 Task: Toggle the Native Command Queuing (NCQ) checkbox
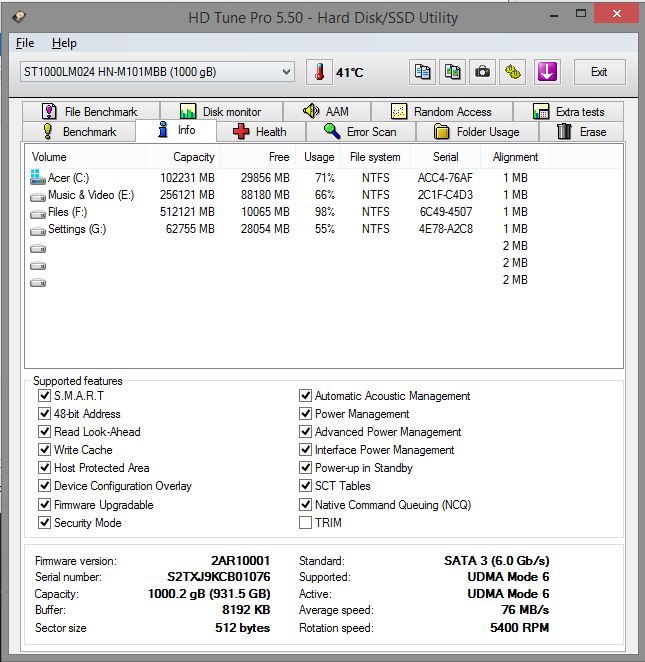[x=305, y=505]
